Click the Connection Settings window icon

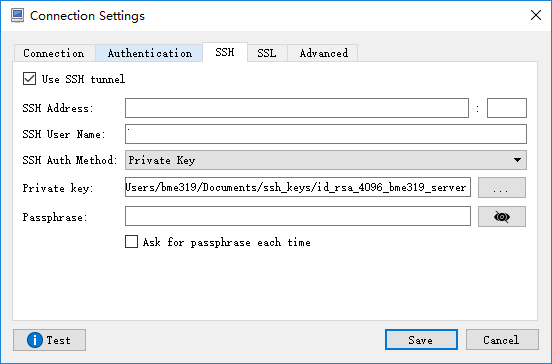tap(17, 16)
